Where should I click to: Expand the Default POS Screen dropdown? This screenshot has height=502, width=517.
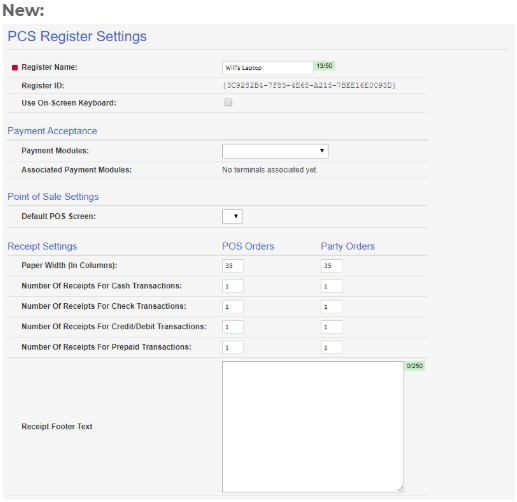pyautogui.click(x=232, y=216)
